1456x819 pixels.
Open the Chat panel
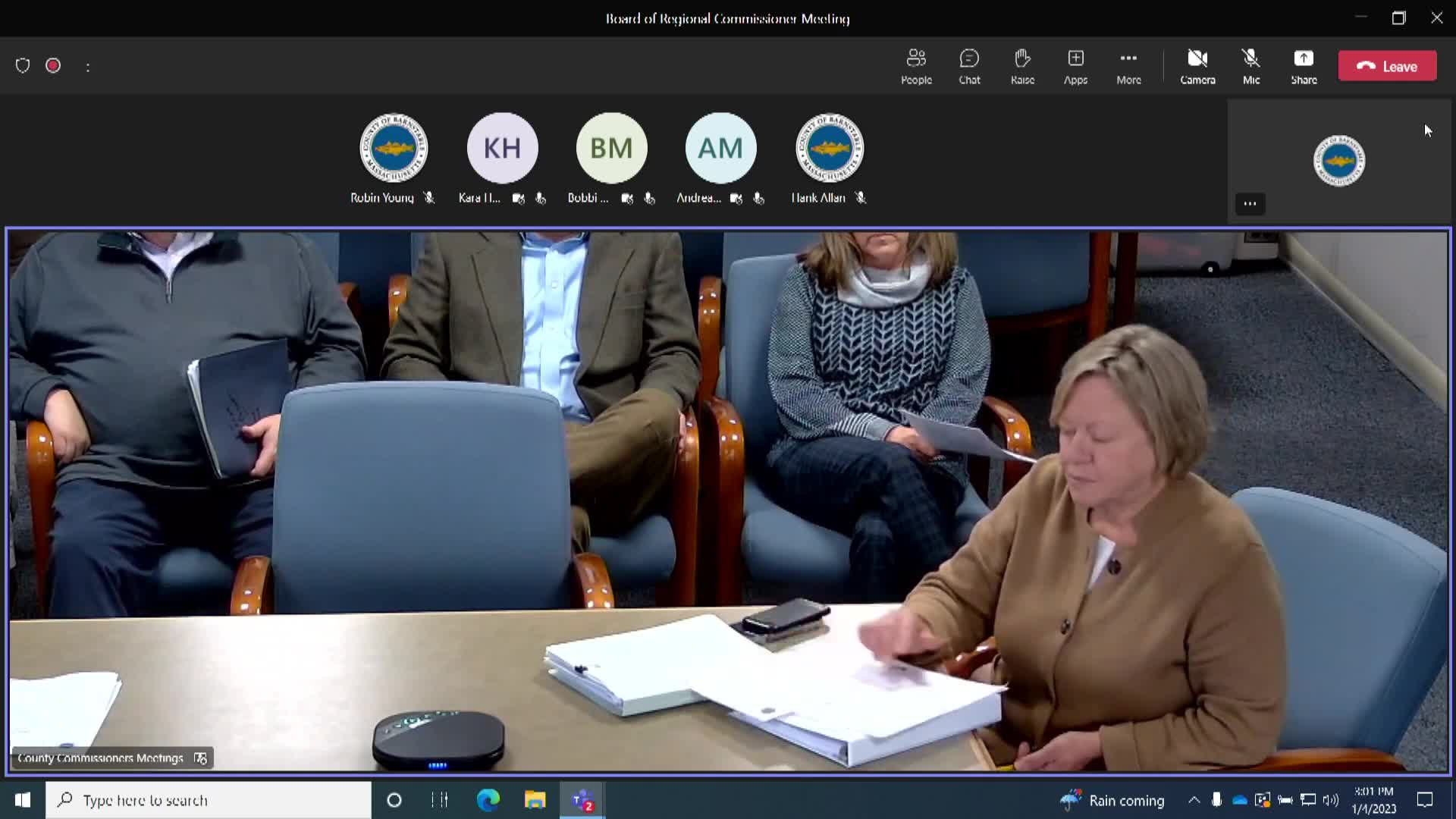969,66
